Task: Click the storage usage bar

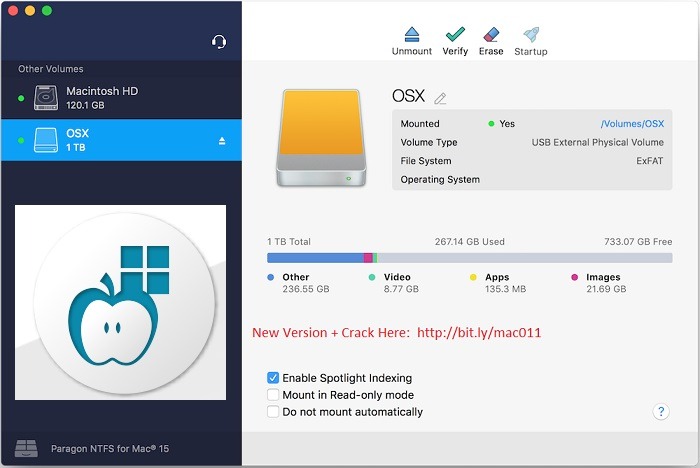Action: [470, 258]
